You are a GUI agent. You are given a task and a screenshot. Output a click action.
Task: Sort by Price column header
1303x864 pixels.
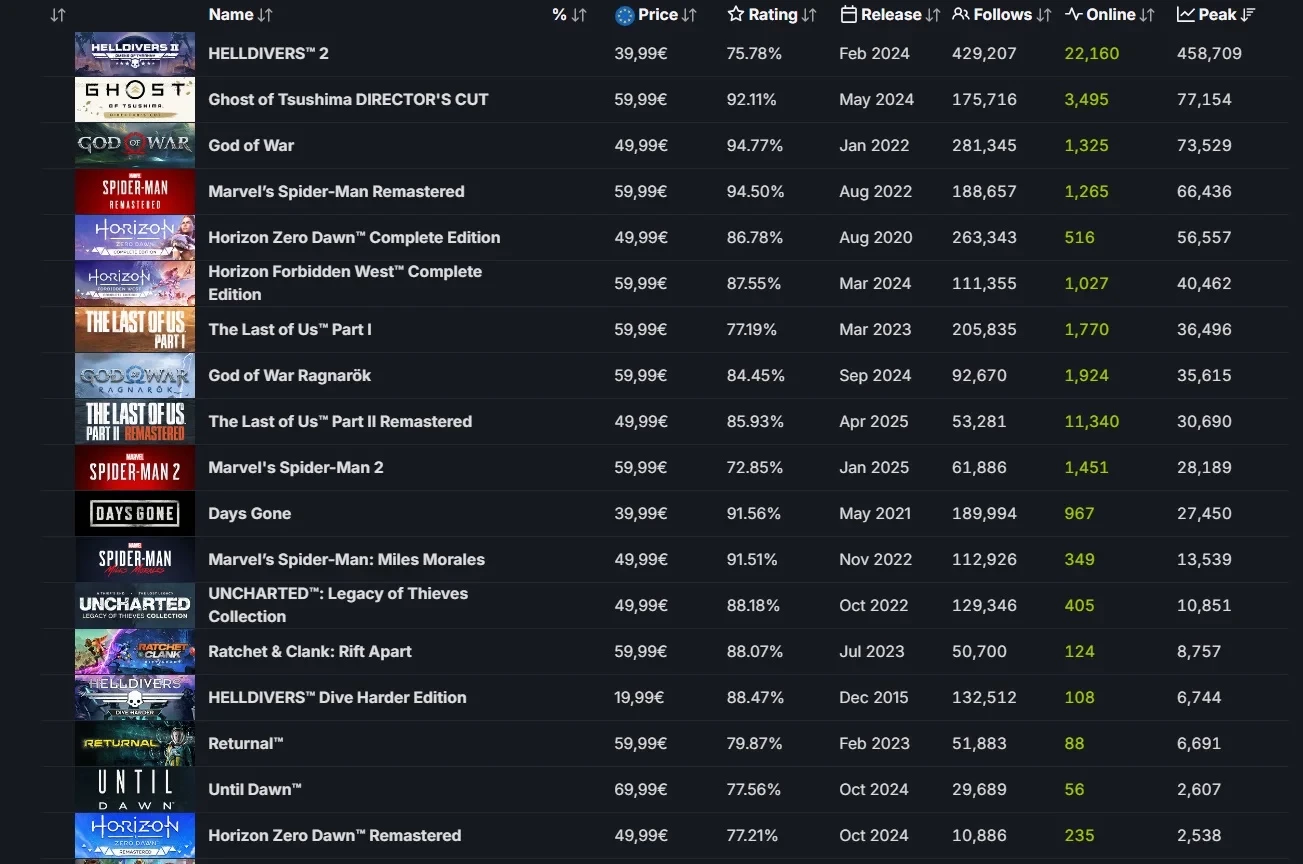tap(656, 15)
